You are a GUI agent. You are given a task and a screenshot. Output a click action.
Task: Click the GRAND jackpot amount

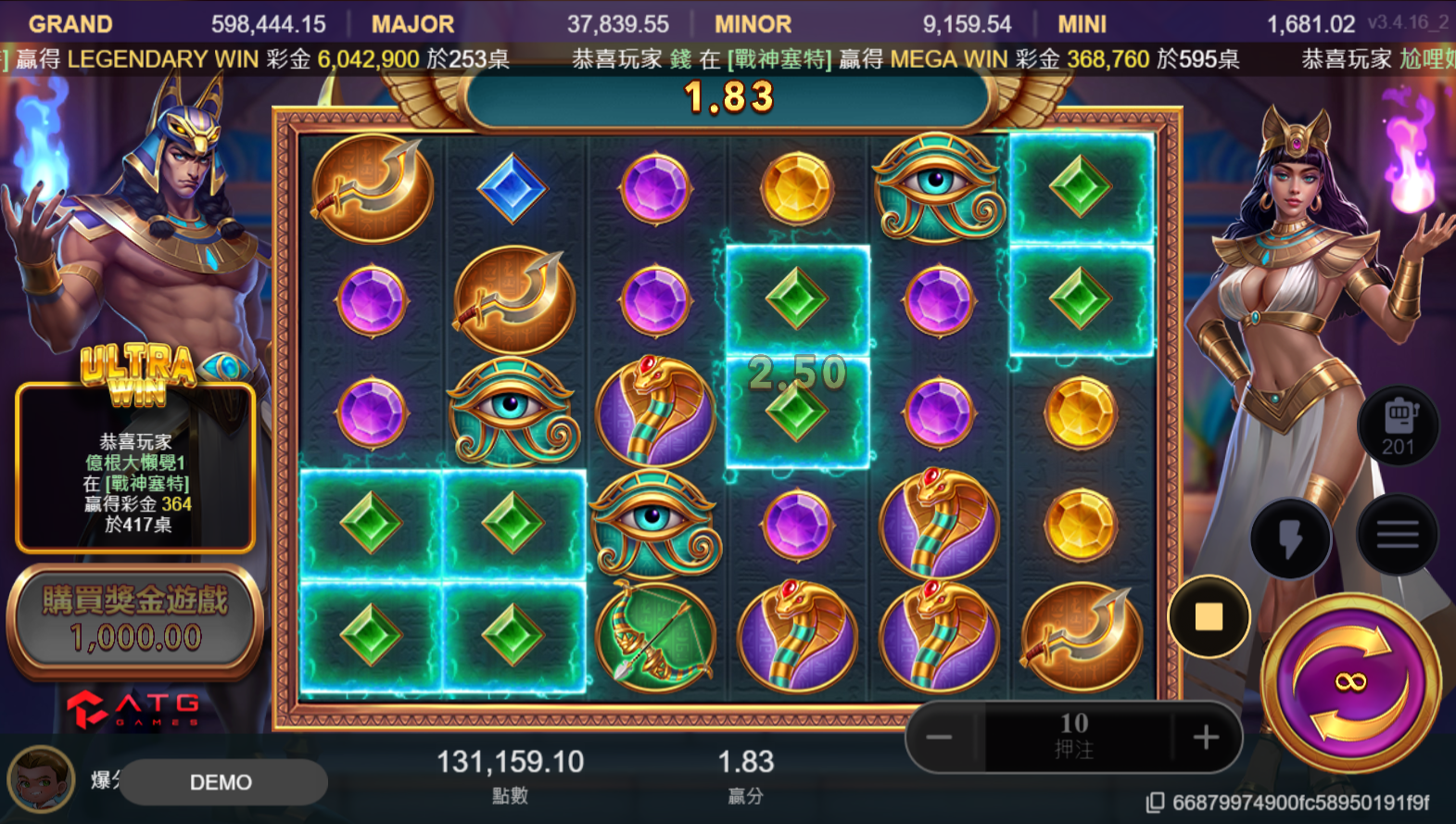[x=268, y=24]
